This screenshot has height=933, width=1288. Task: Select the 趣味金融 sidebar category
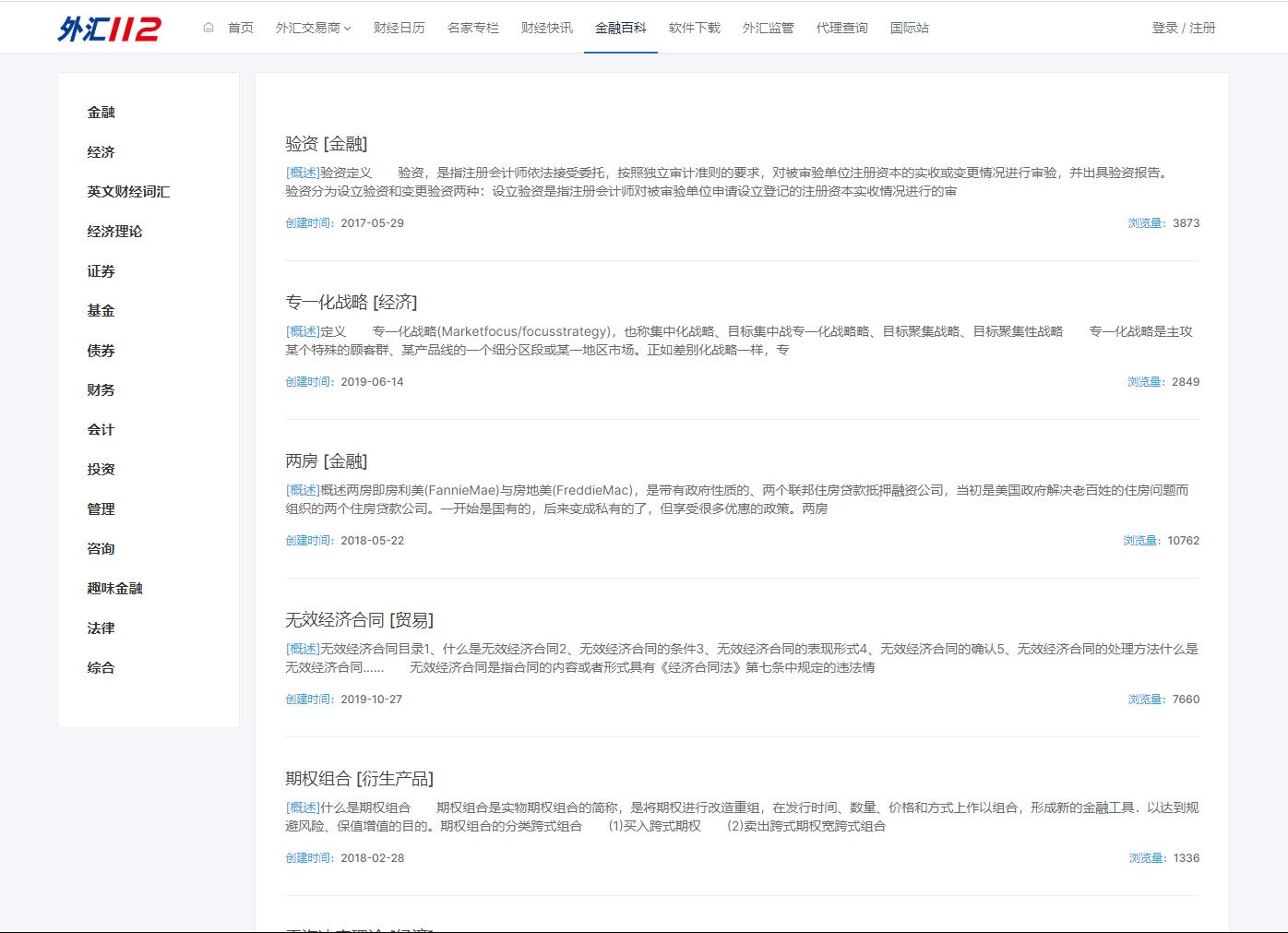[115, 588]
